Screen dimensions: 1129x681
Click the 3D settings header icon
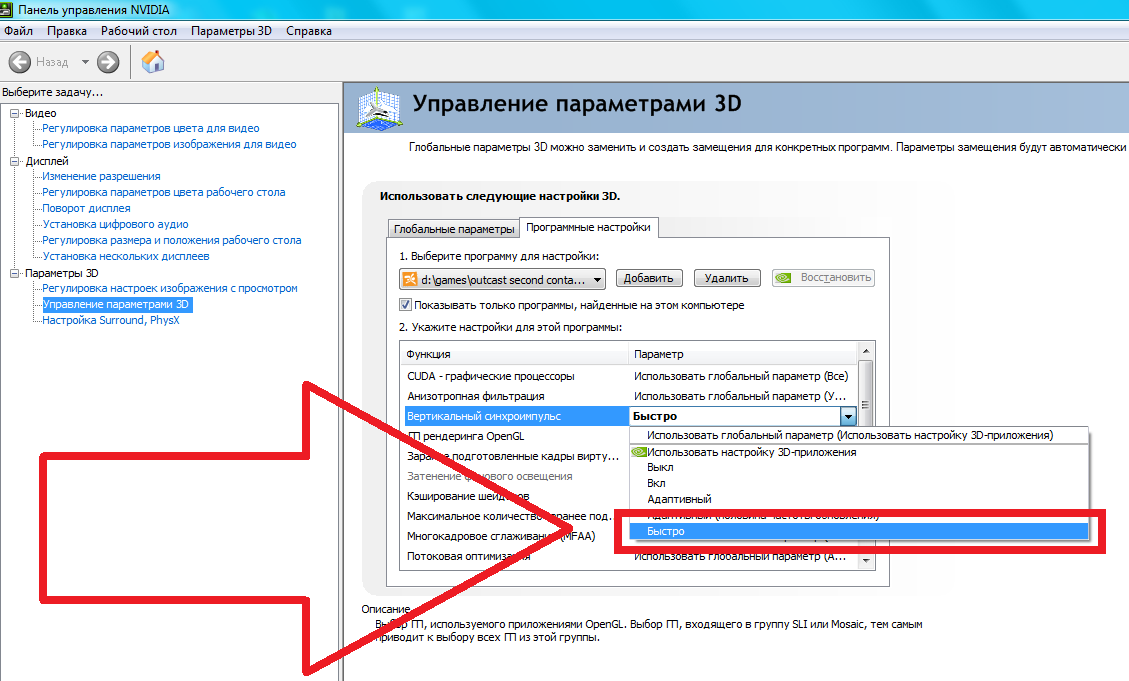coord(379,109)
